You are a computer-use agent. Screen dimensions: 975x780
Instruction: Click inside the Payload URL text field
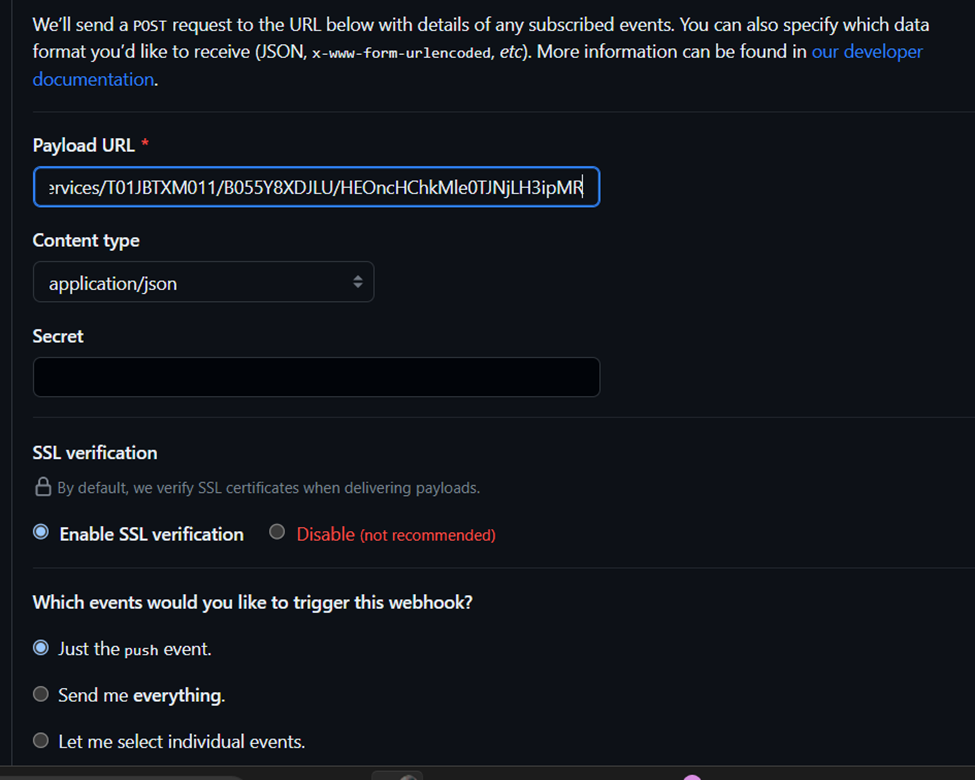point(316,187)
